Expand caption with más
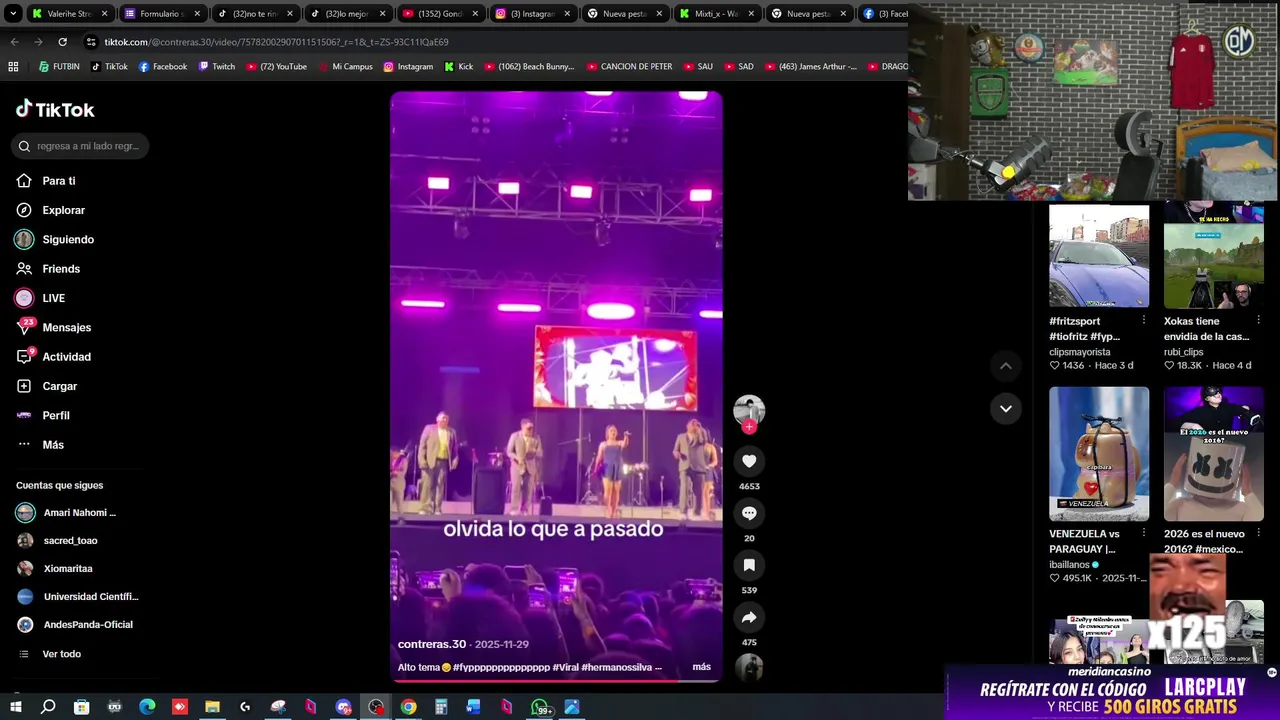This screenshot has height=720, width=1280. (x=702, y=667)
